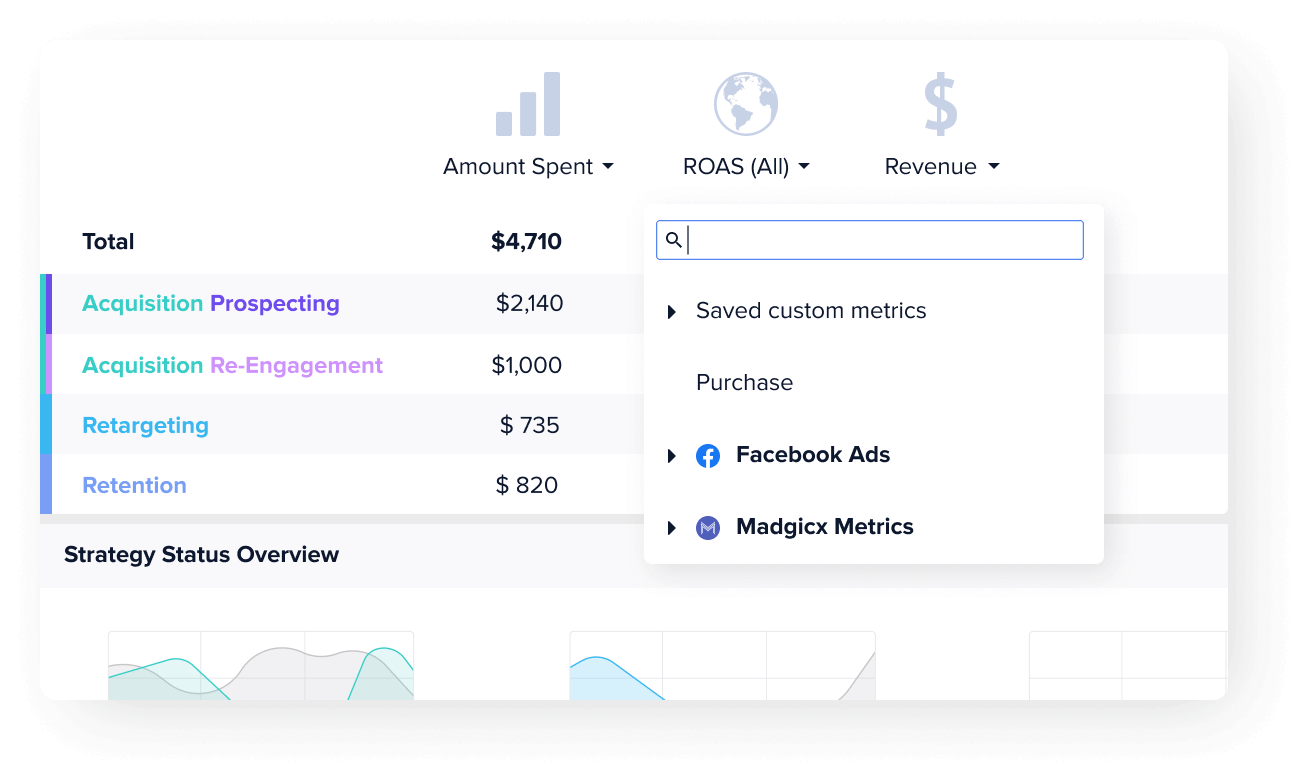1308x780 pixels.
Task: Click the globe icon above ROAS
Action: point(746,104)
